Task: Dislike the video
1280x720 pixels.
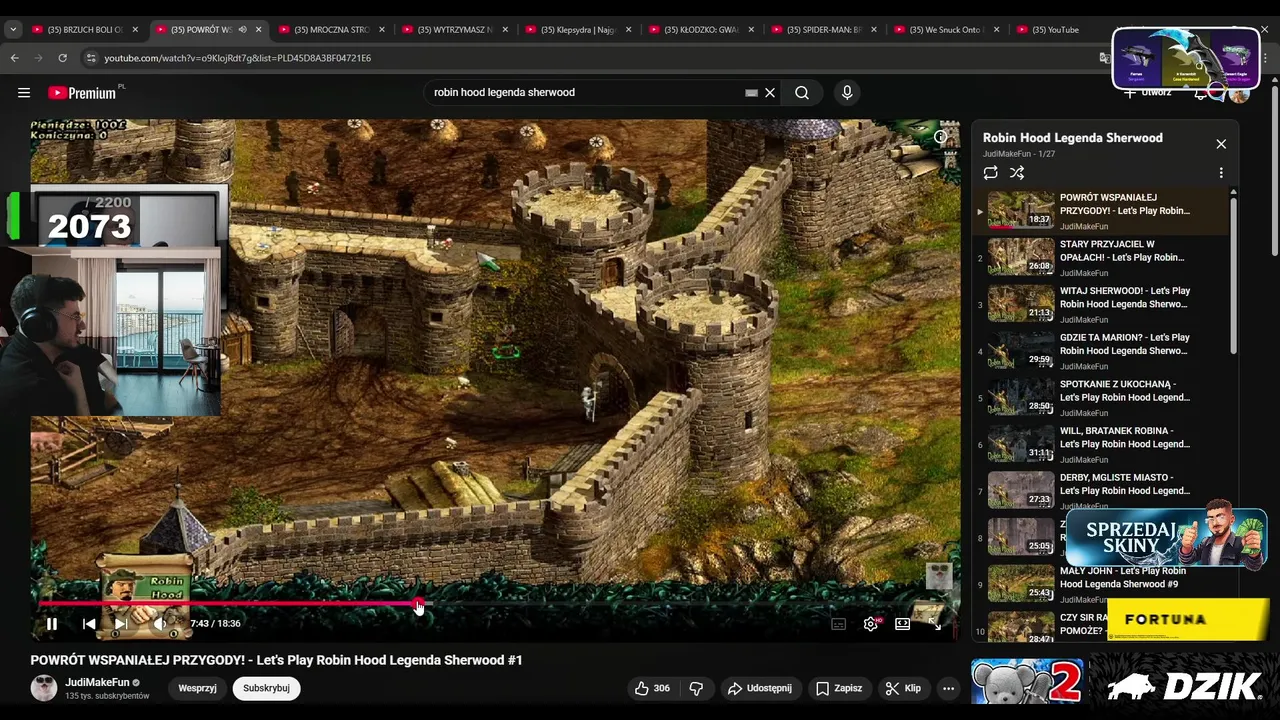Action: pyautogui.click(x=696, y=688)
